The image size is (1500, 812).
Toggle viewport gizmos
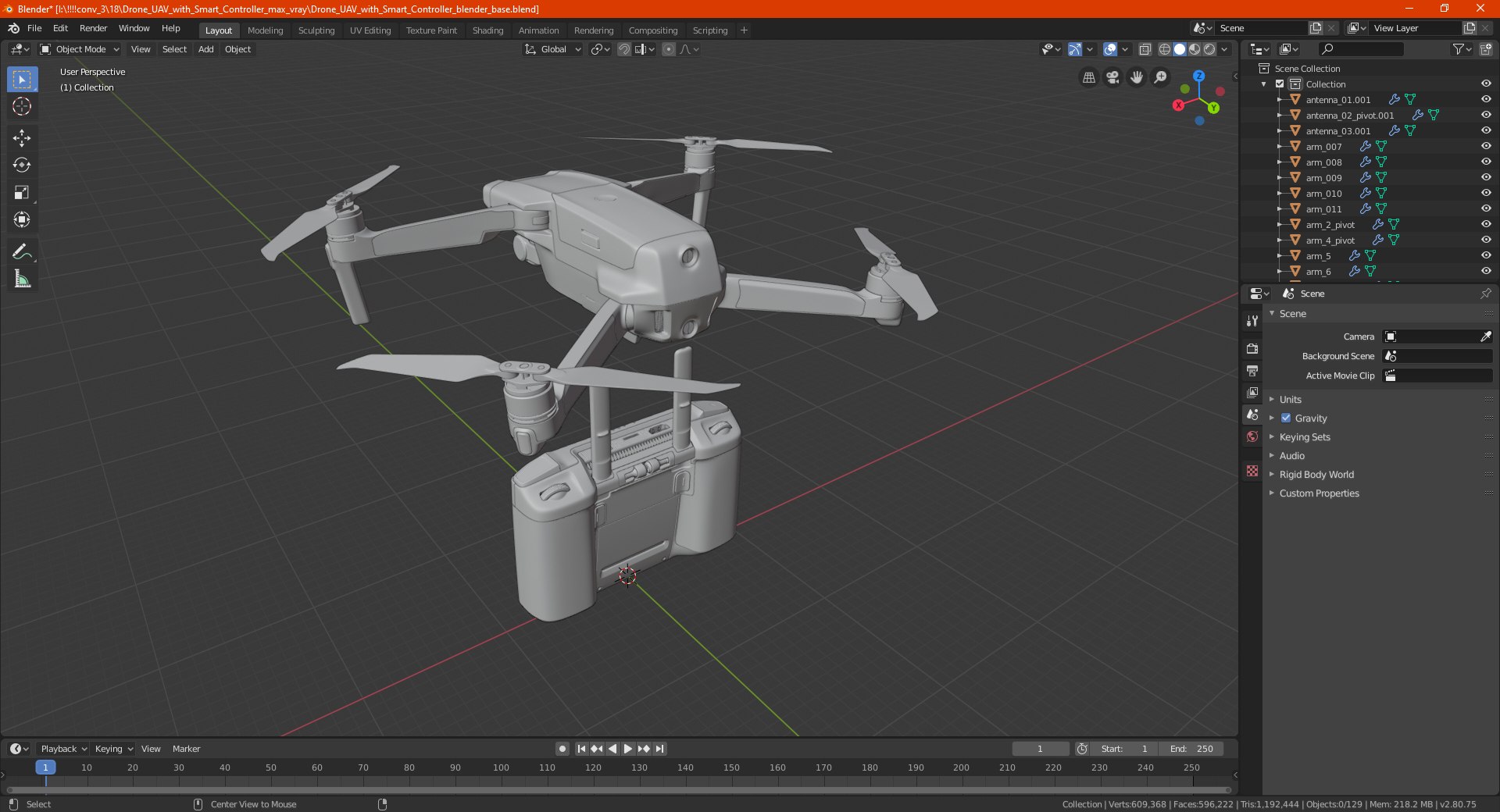point(1075,49)
